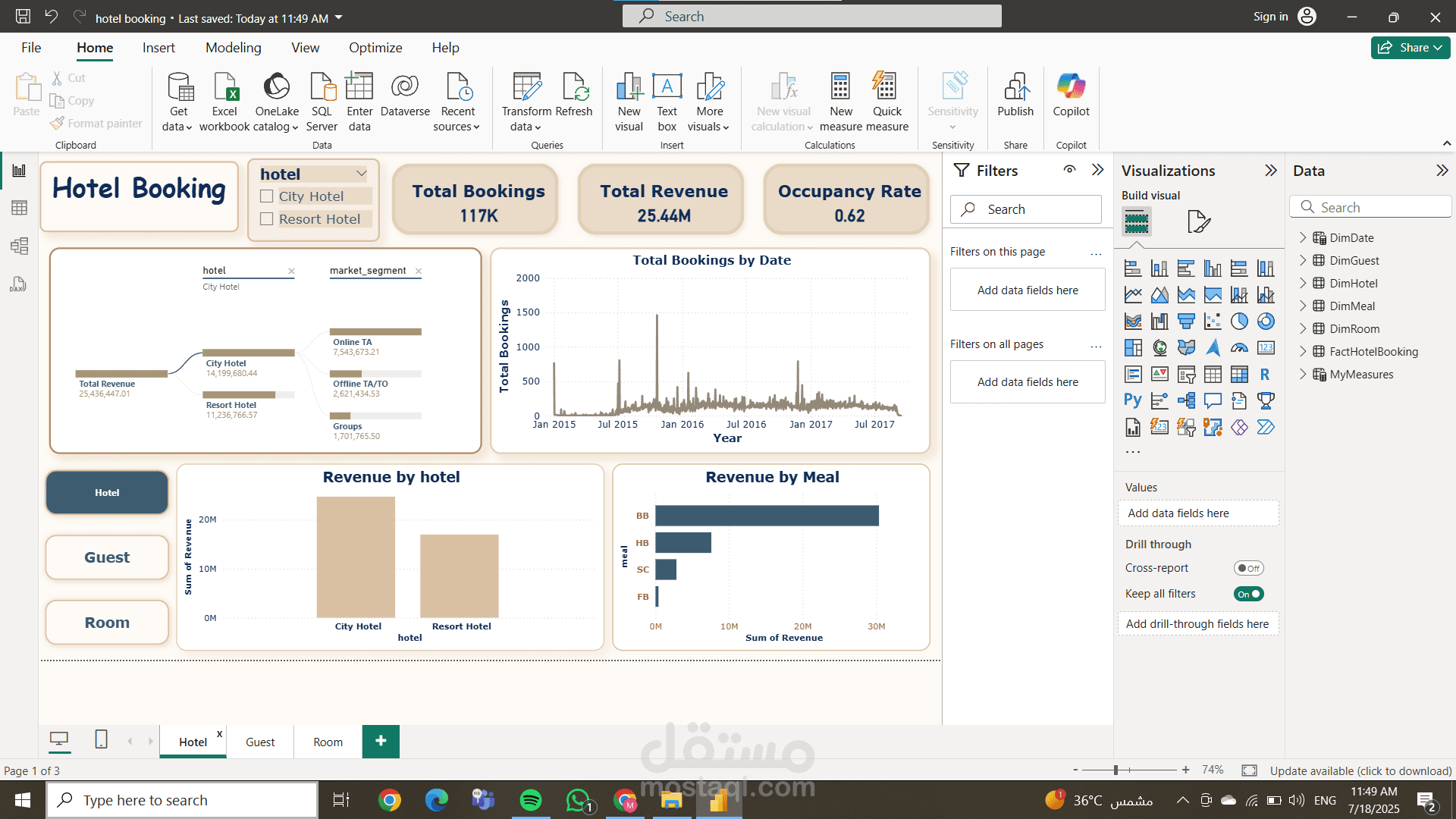Publish the report

[1015, 94]
